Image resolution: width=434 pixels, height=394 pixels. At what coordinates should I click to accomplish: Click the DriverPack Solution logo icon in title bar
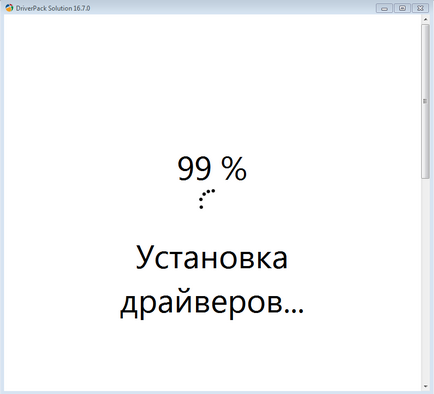tap(10, 8)
